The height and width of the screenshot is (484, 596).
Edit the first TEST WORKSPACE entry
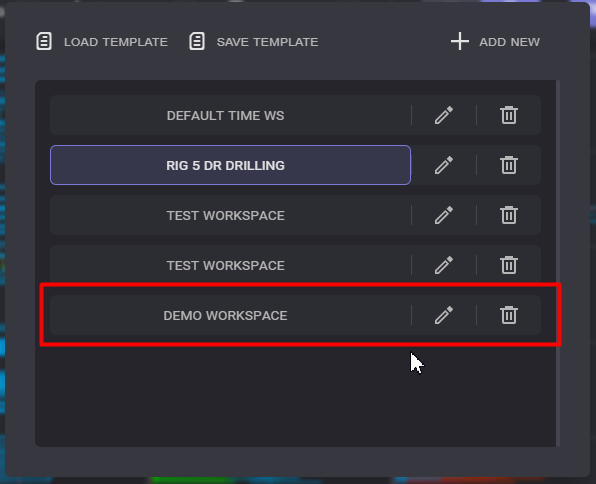444,215
